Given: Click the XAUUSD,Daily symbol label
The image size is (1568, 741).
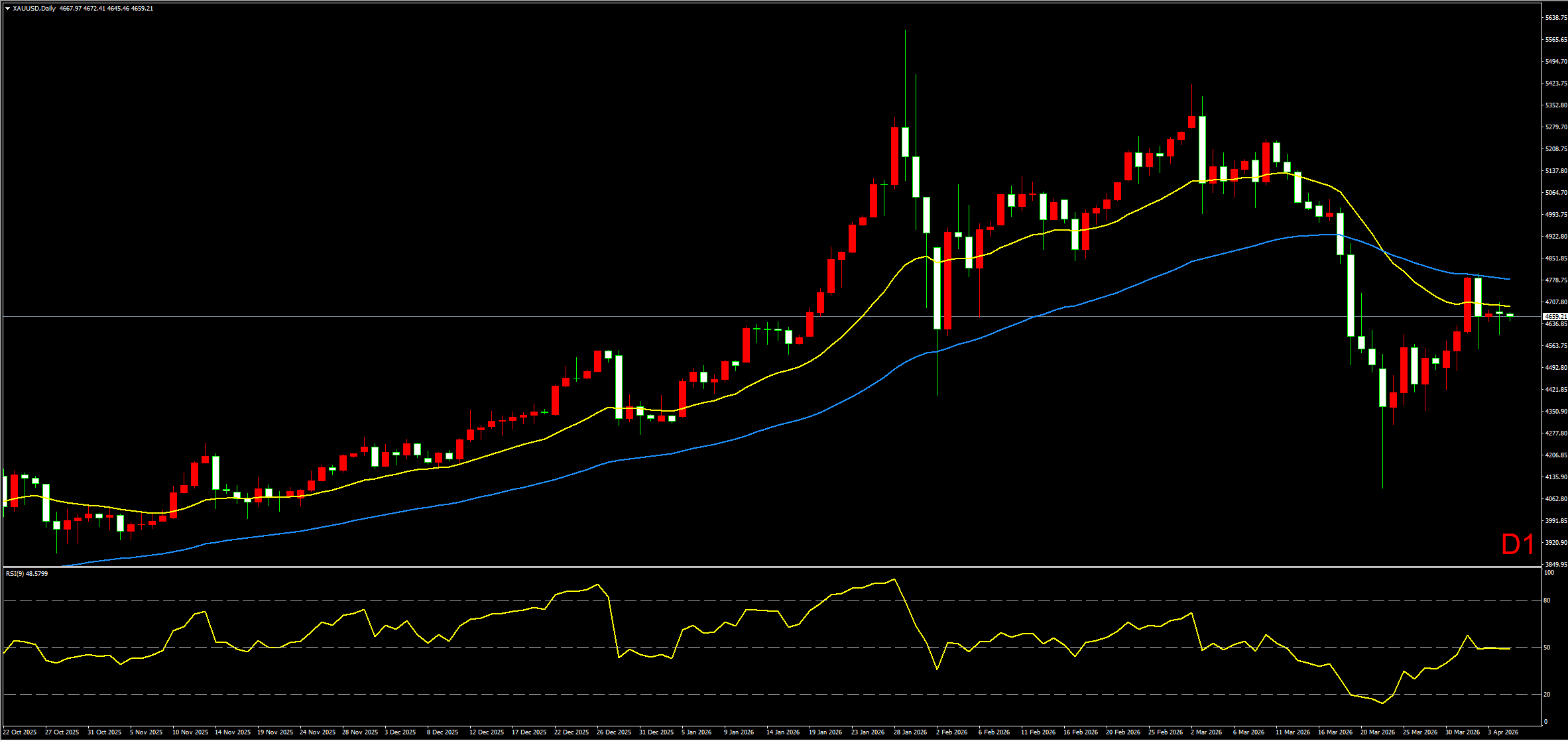Looking at the screenshot, I should coord(34,9).
